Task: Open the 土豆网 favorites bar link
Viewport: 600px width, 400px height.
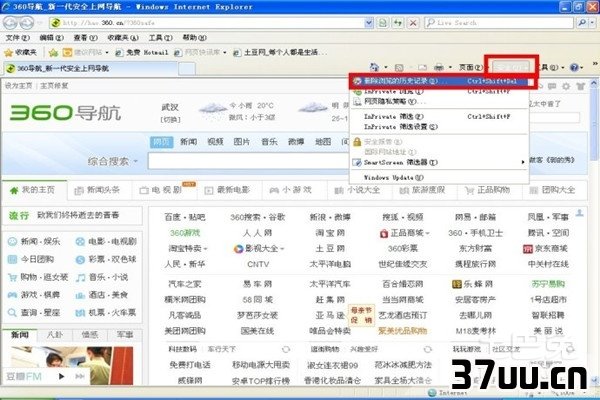Action: click(280, 52)
